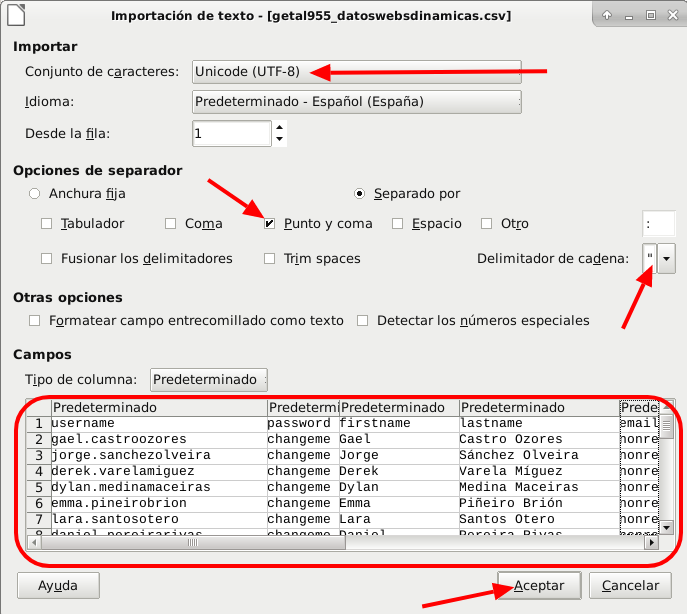Image resolution: width=687 pixels, height=614 pixels.
Task: Click the roll-up arrow window button
Action: [607, 15]
